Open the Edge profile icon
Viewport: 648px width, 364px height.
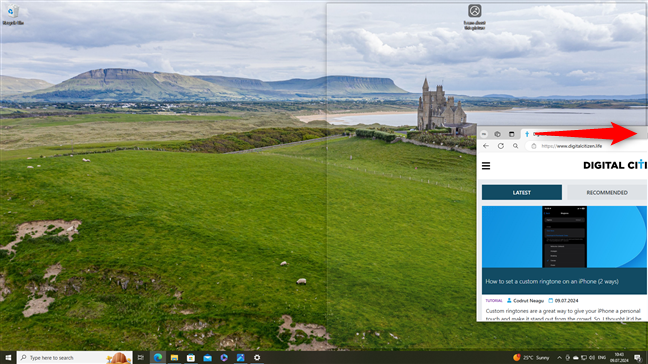coord(484,134)
